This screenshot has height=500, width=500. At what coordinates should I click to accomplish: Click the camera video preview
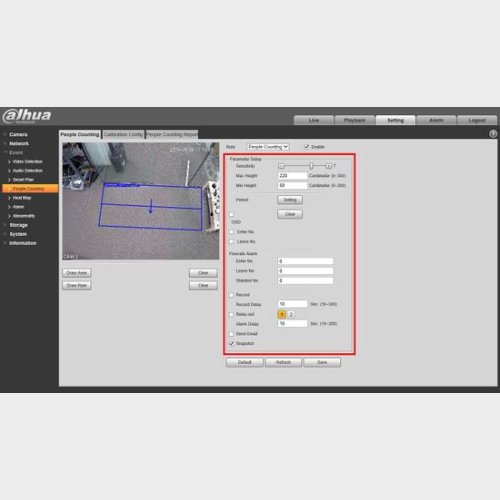[x=141, y=201]
